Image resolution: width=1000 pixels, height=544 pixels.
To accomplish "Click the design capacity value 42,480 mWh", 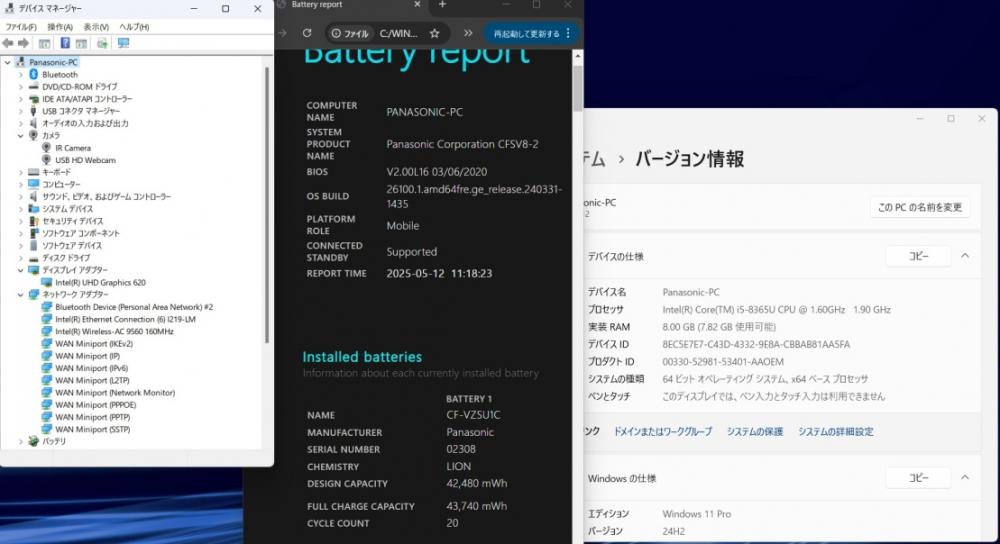I will tap(476, 483).
